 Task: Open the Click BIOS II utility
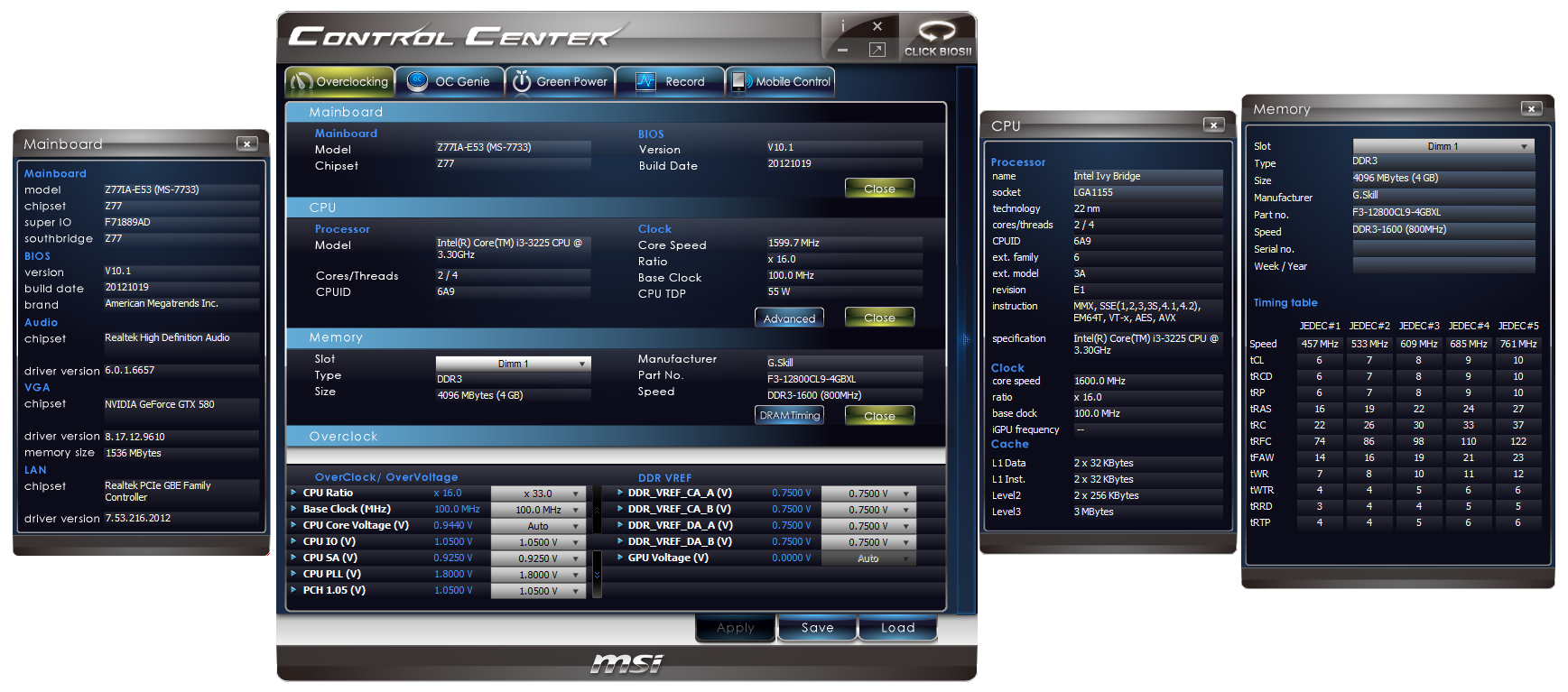[x=937, y=39]
